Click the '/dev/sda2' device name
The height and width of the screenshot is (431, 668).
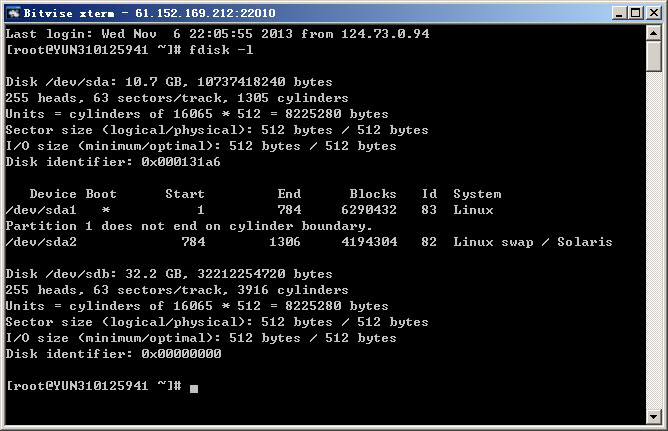[41, 242]
